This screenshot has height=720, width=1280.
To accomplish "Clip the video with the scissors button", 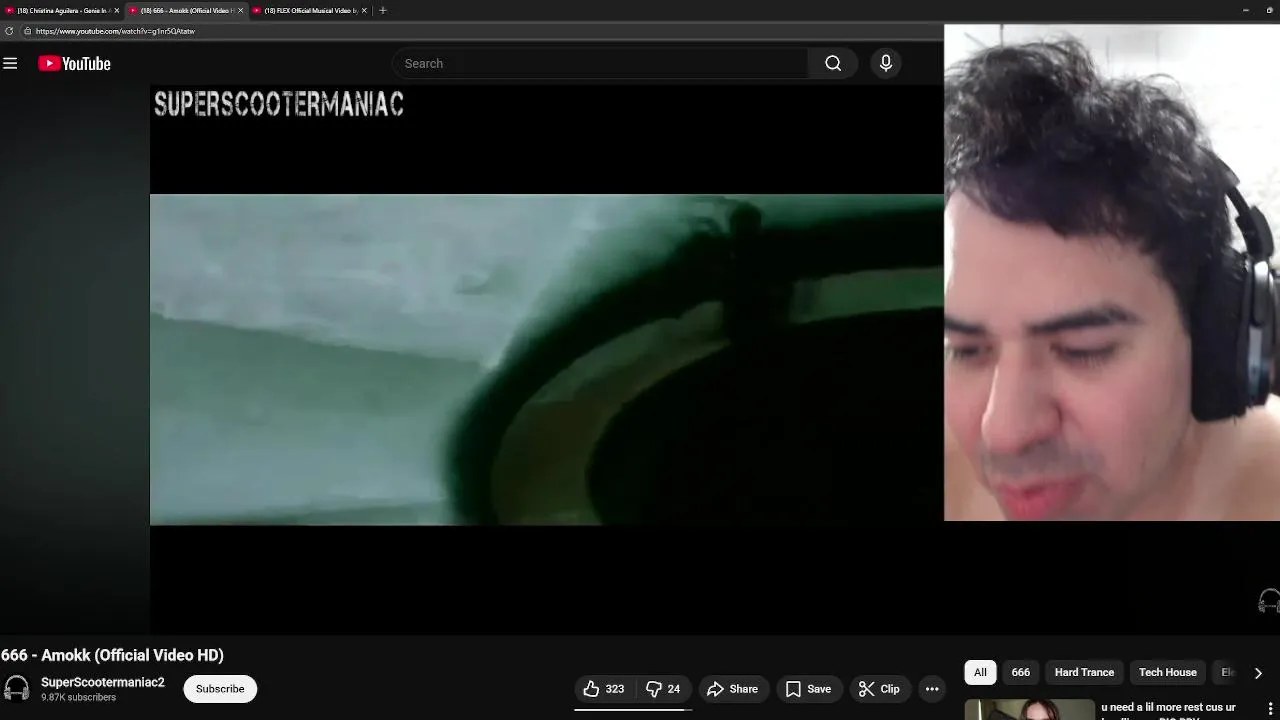I will [x=879, y=689].
